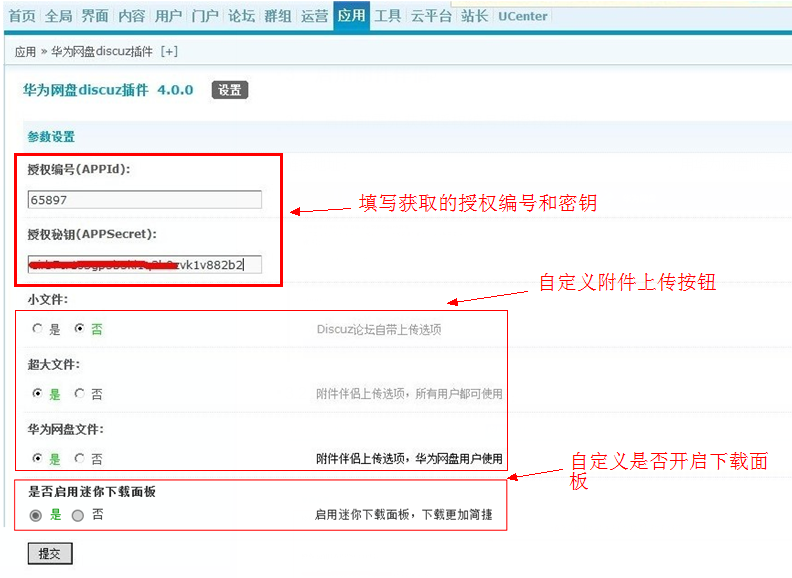Click the 附件伴侣上传选项，所有用户都可使用 description

[x=409, y=394]
